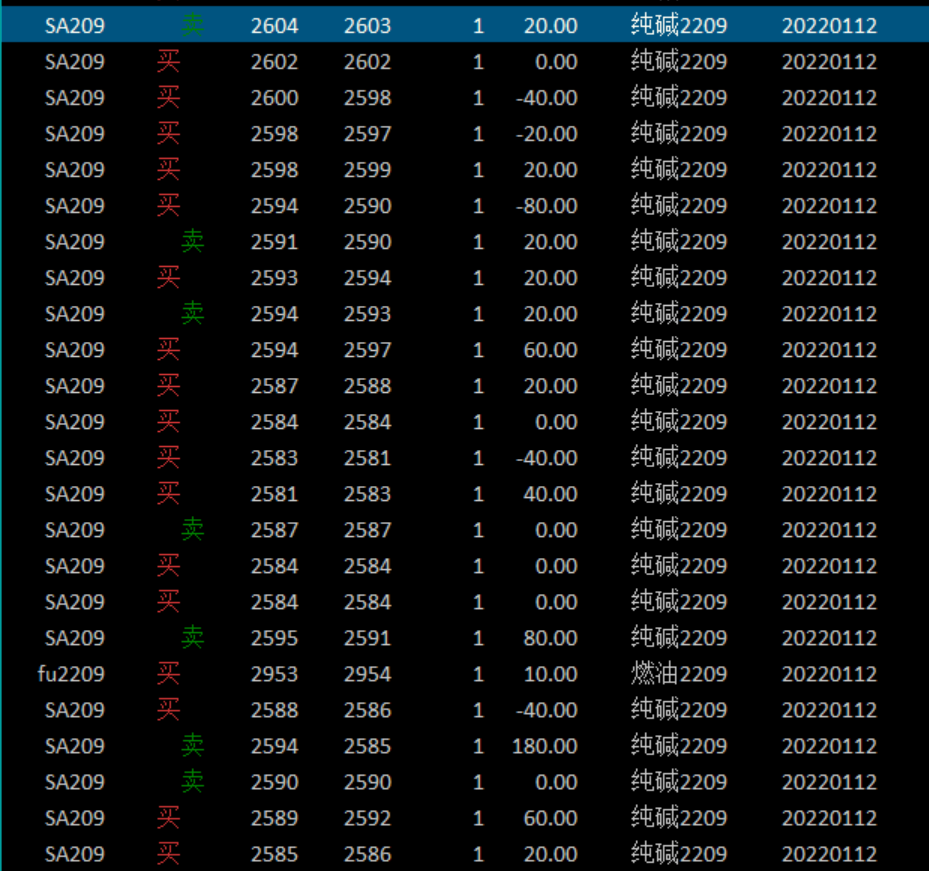Click the 40.00 profit in the 2581 row
Image resolution: width=929 pixels, height=871 pixels.
pos(550,494)
